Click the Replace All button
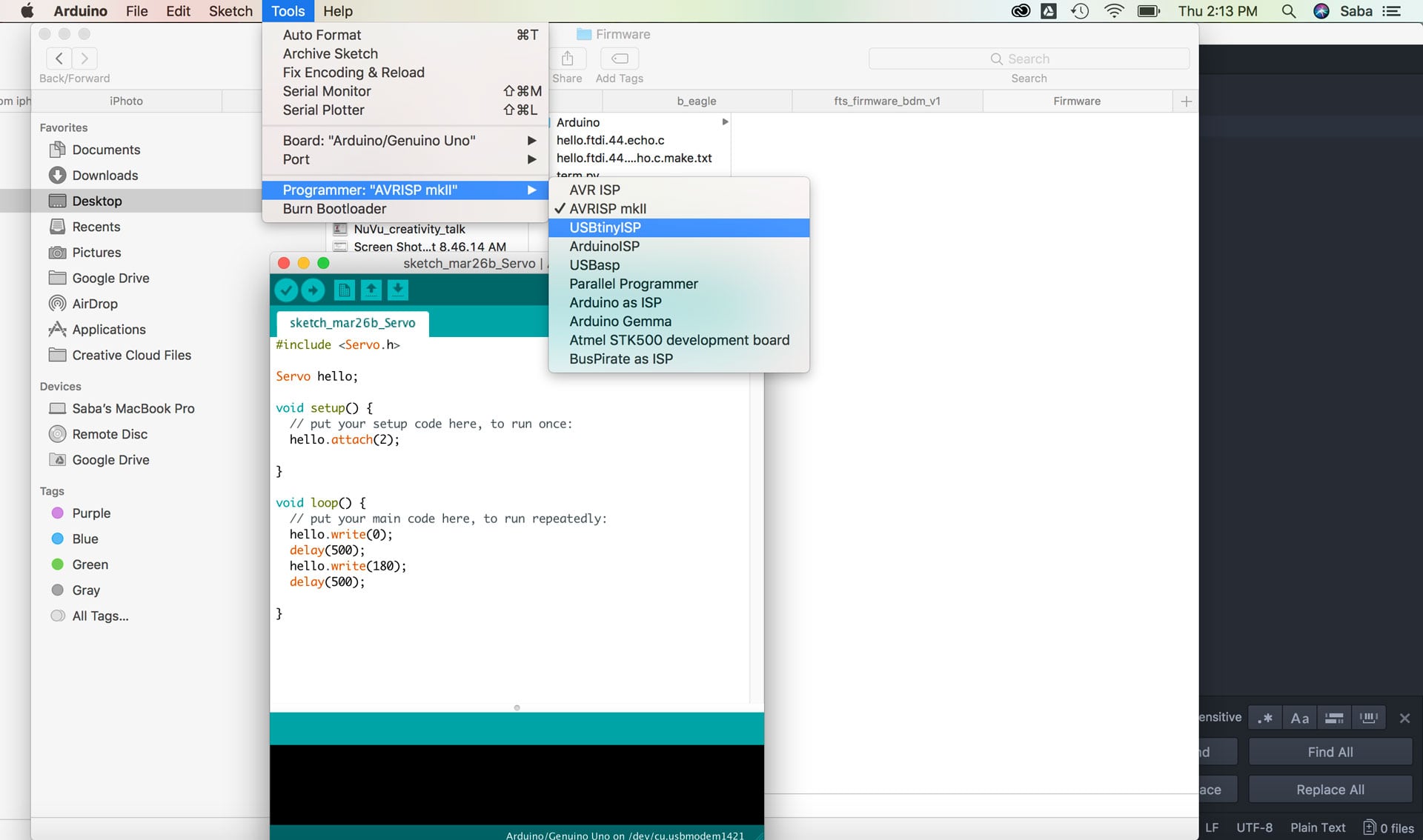The width and height of the screenshot is (1423, 840). 1330,790
